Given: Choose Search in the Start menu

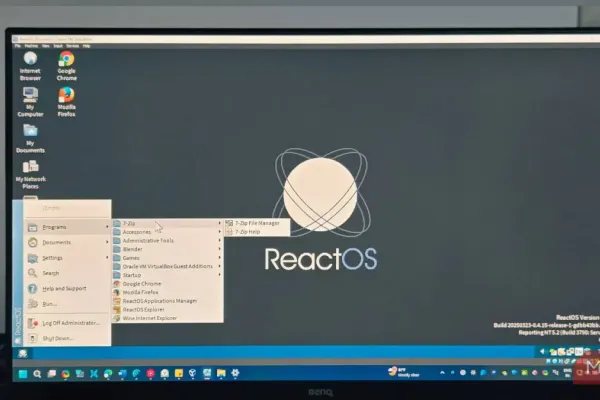Looking at the screenshot, I should click(67, 273).
